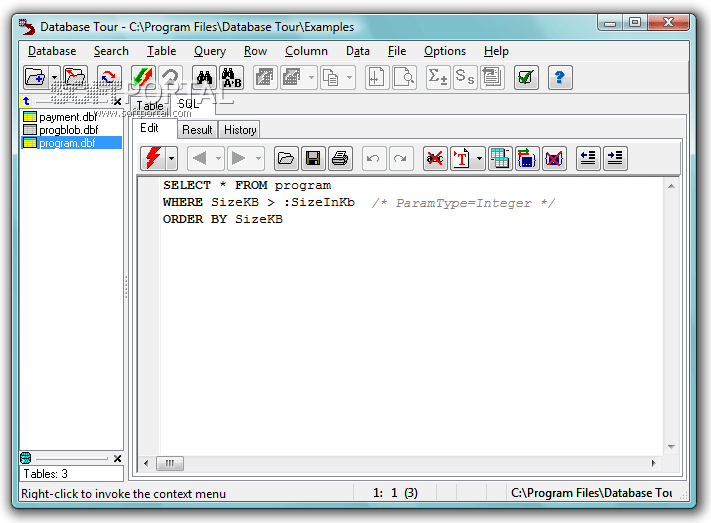711x523 pixels.
Task: Open the Query menu
Action: tap(209, 51)
